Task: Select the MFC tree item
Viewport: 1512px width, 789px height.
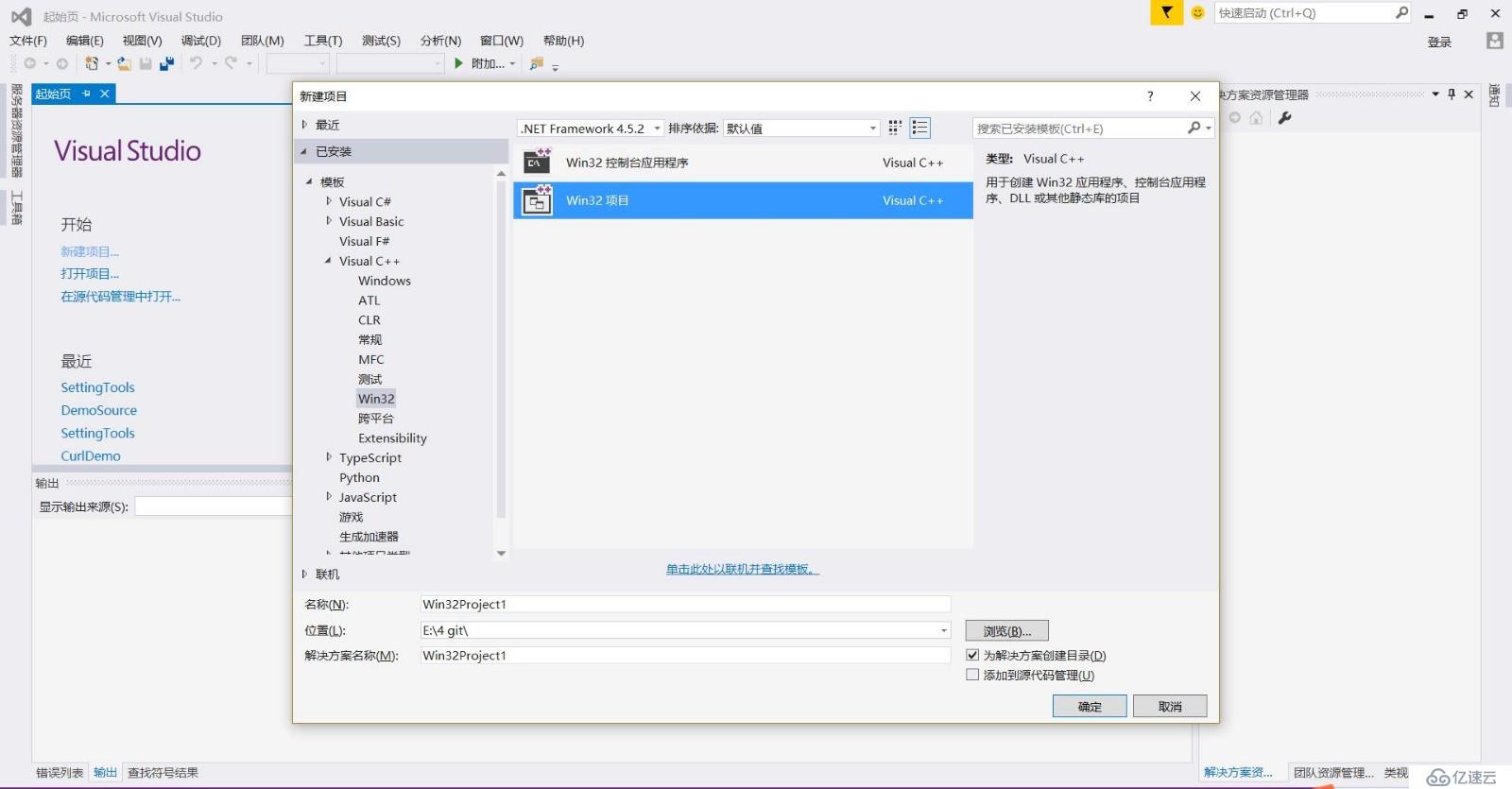Action: [371, 359]
